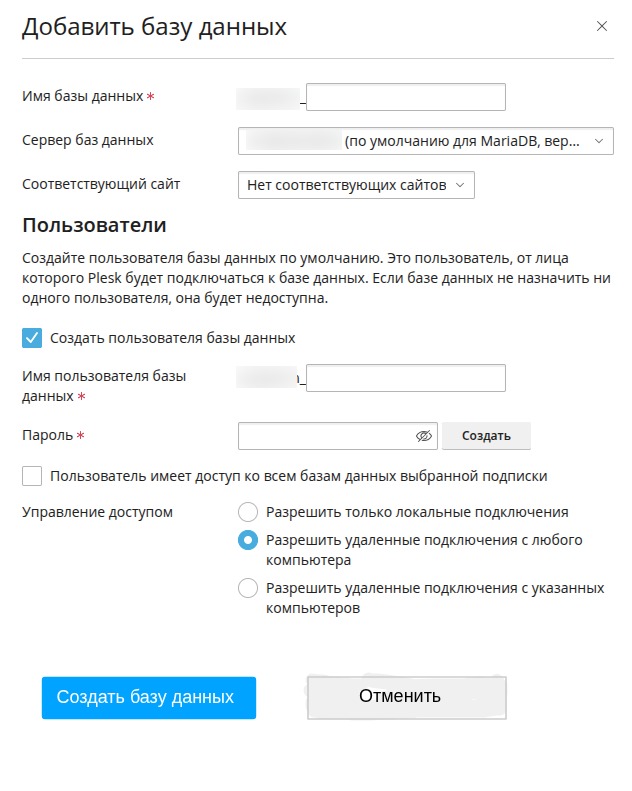Select Разрешить только локальные подключения radio
This screenshot has height=791, width=632.
pyautogui.click(x=248, y=512)
